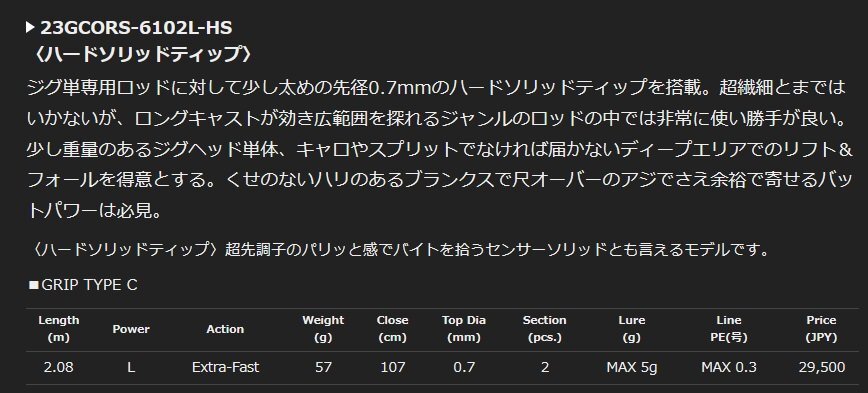Click the Weight (g) column header
868x393 pixels.
pyautogui.click(x=323, y=329)
